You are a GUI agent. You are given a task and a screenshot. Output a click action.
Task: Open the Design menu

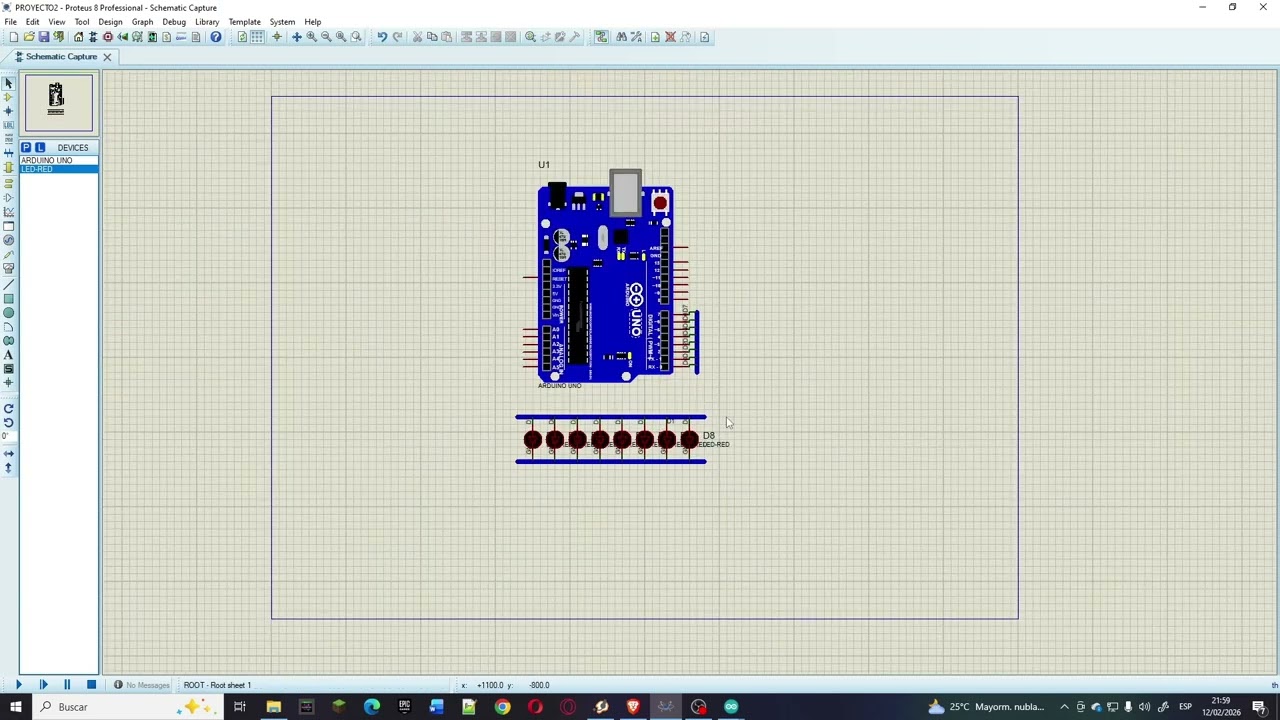coord(110,22)
